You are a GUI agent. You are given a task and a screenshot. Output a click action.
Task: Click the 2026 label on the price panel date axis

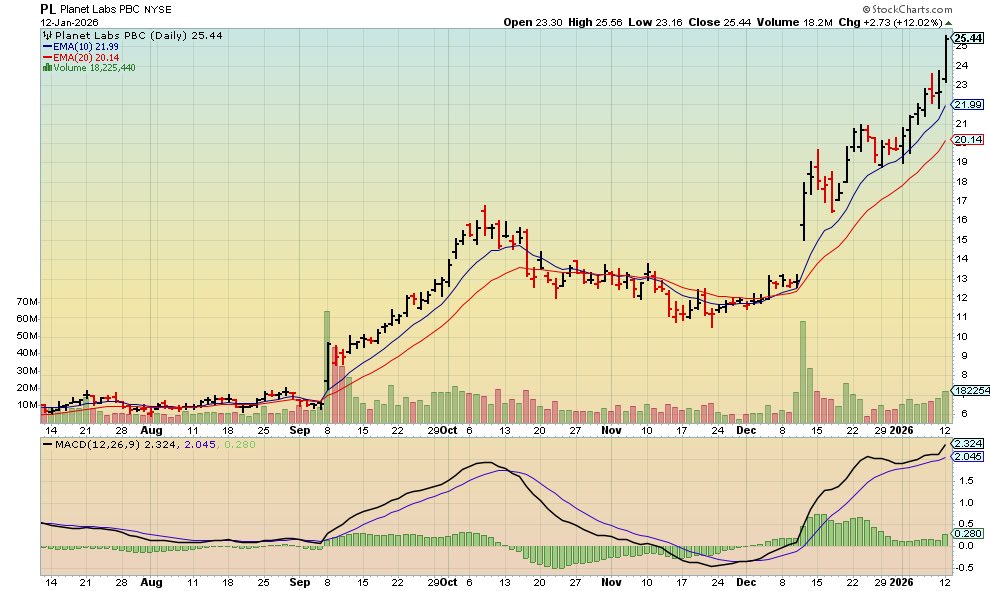coord(902,431)
